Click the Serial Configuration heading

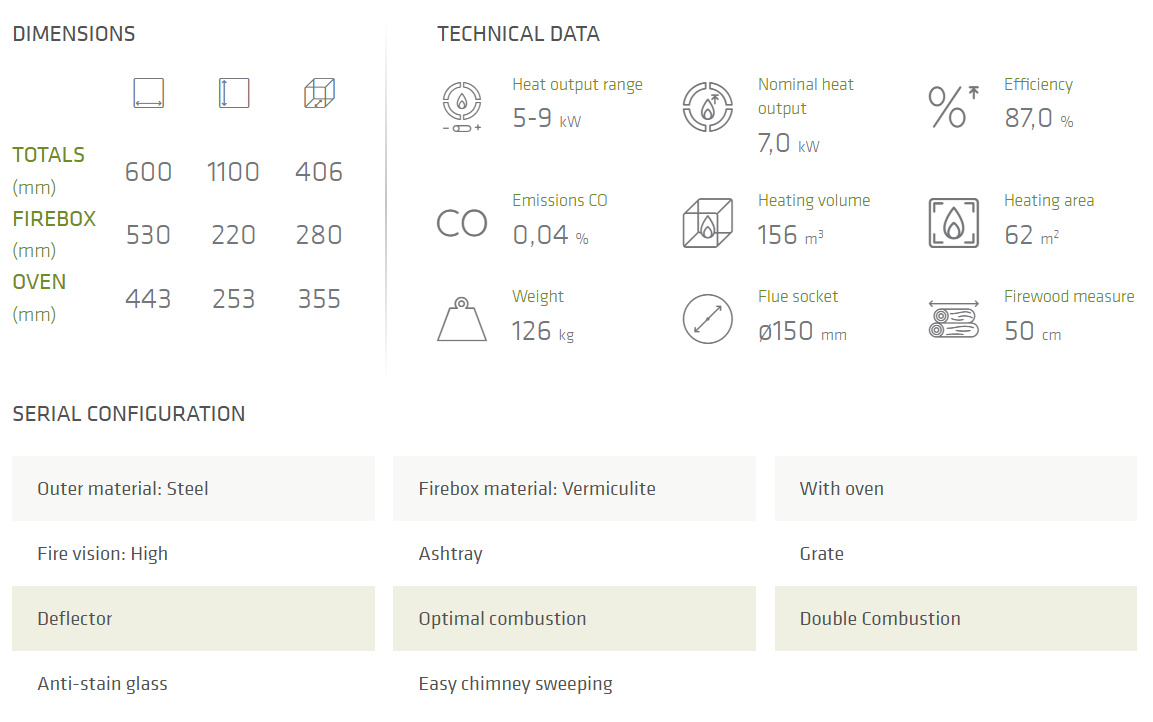(x=129, y=414)
